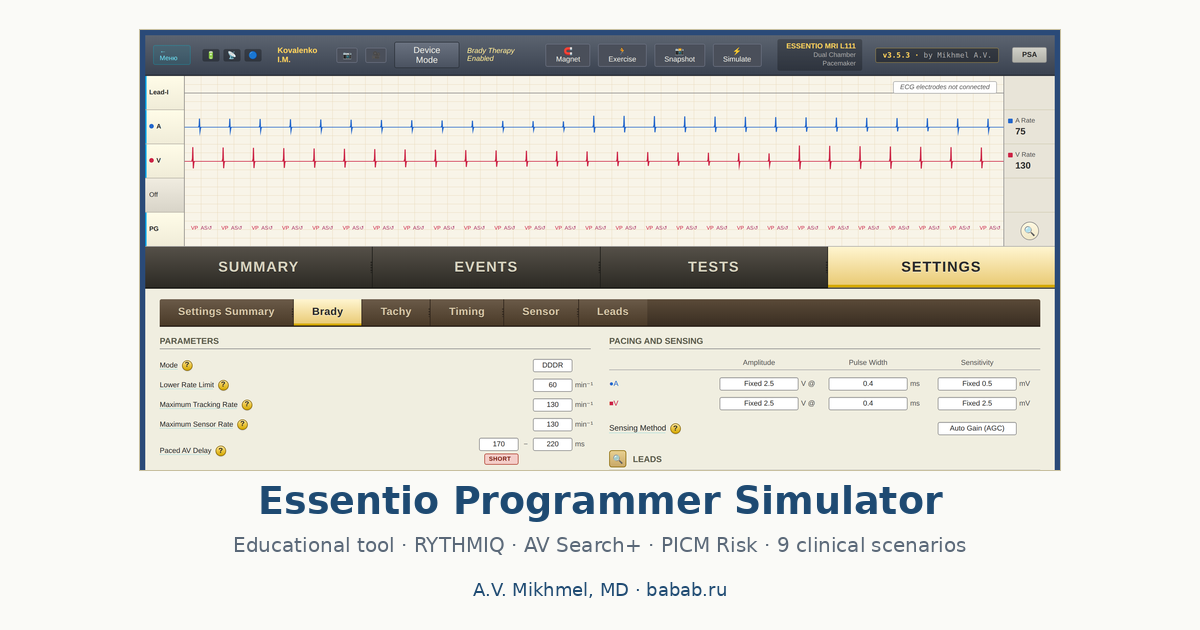The image size is (1200, 630).
Task: Click the Simulate button
Action: point(737,55)
